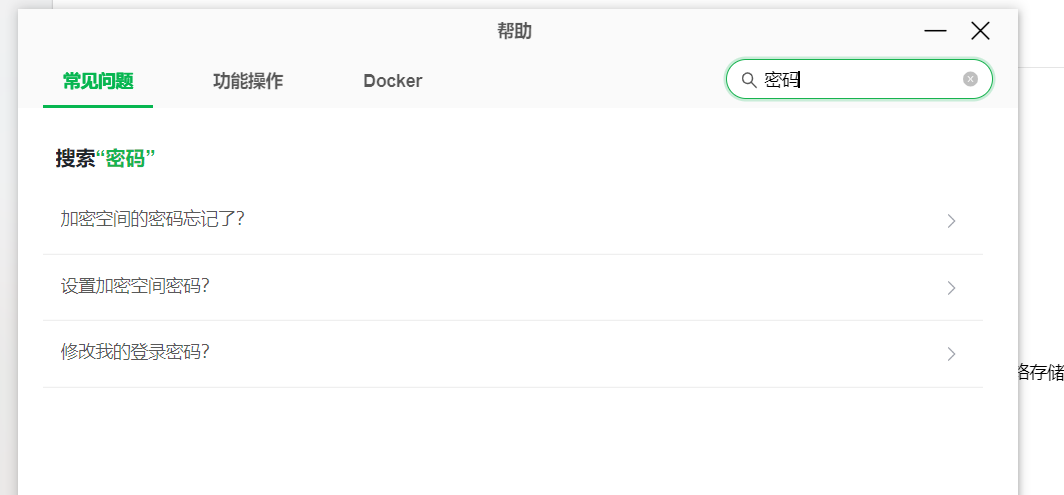This screenshot has width=1064, height=495.
Task: Switch to the 功能操作 tab
Action: pos(248,81)
